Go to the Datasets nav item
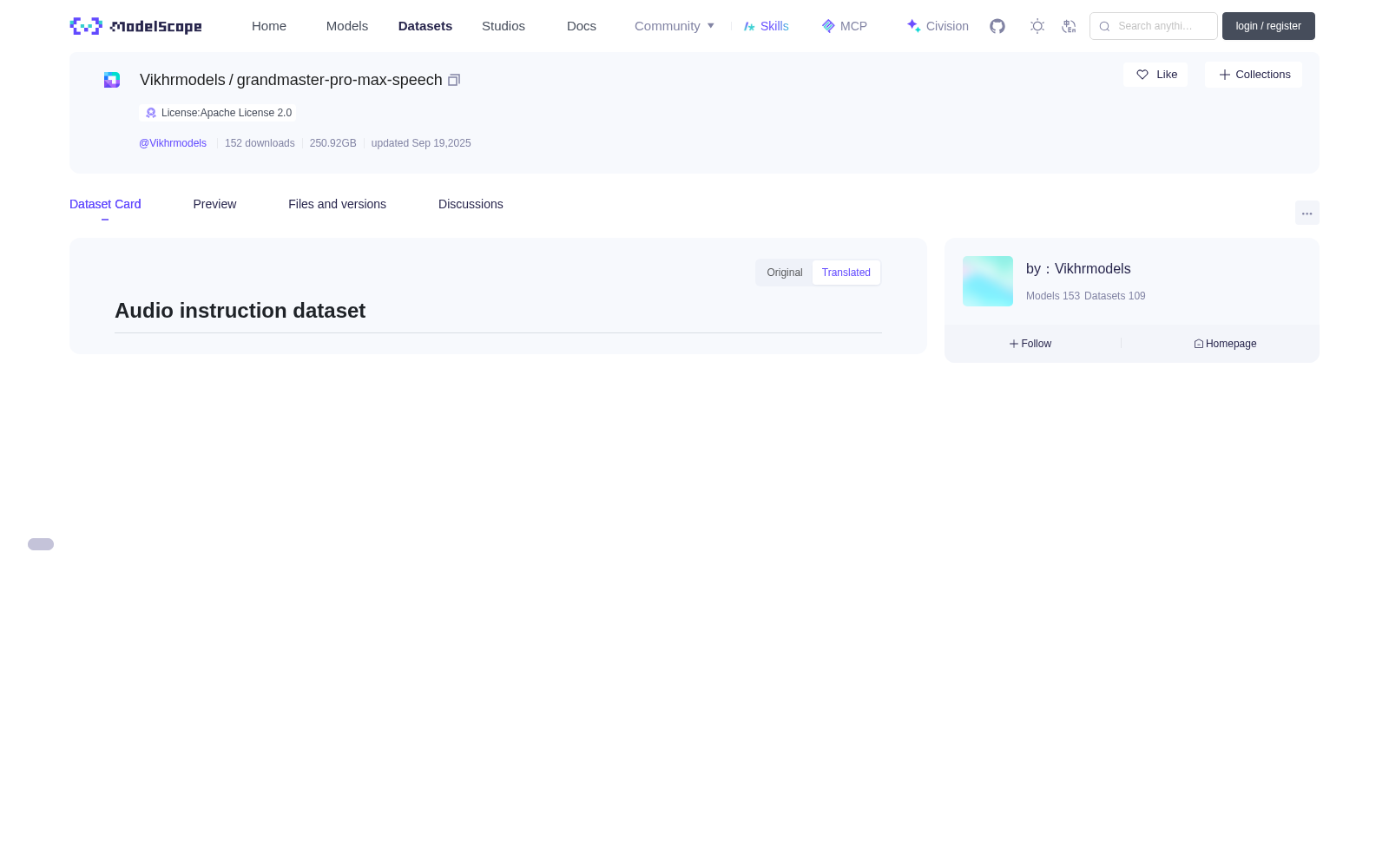 [425, 26]
